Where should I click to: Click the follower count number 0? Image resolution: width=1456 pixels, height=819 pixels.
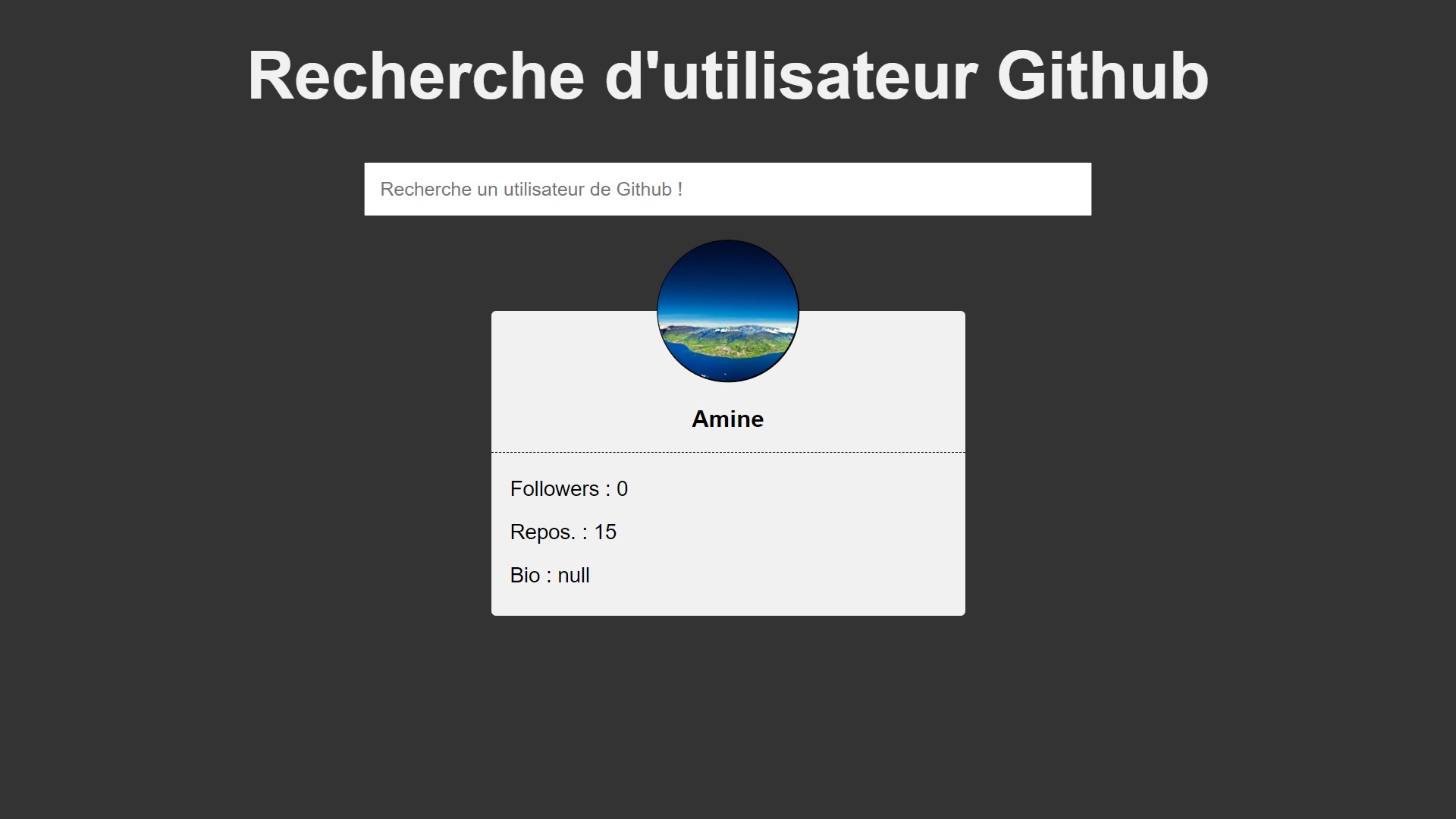(622, 489)
